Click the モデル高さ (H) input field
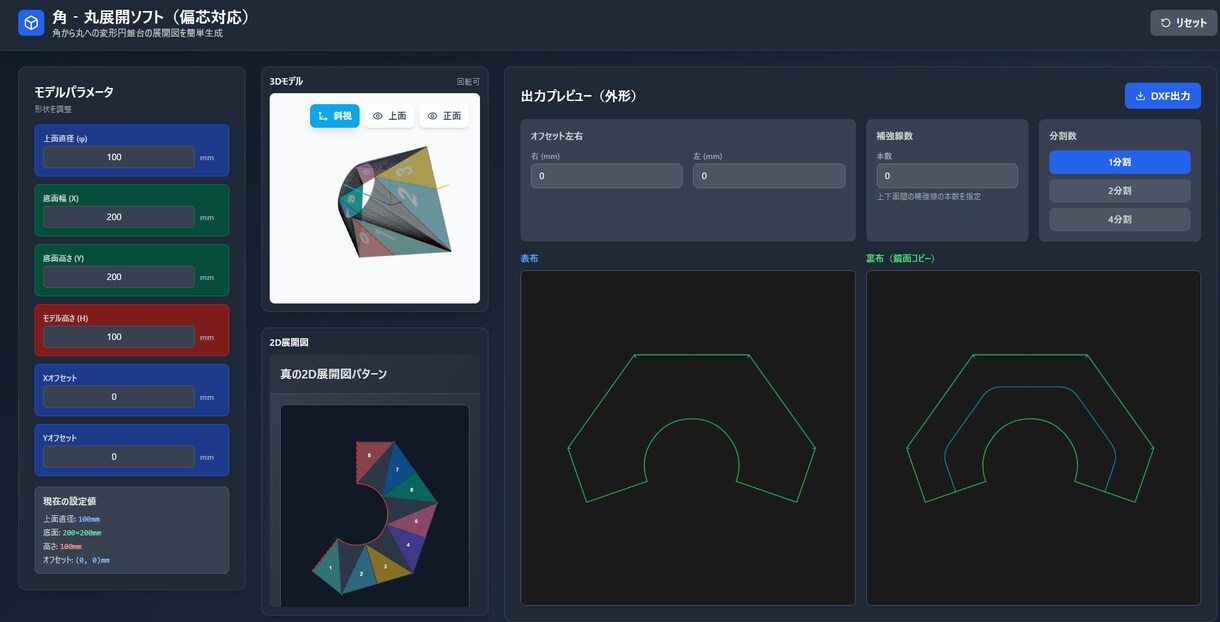 coord(118,337)
